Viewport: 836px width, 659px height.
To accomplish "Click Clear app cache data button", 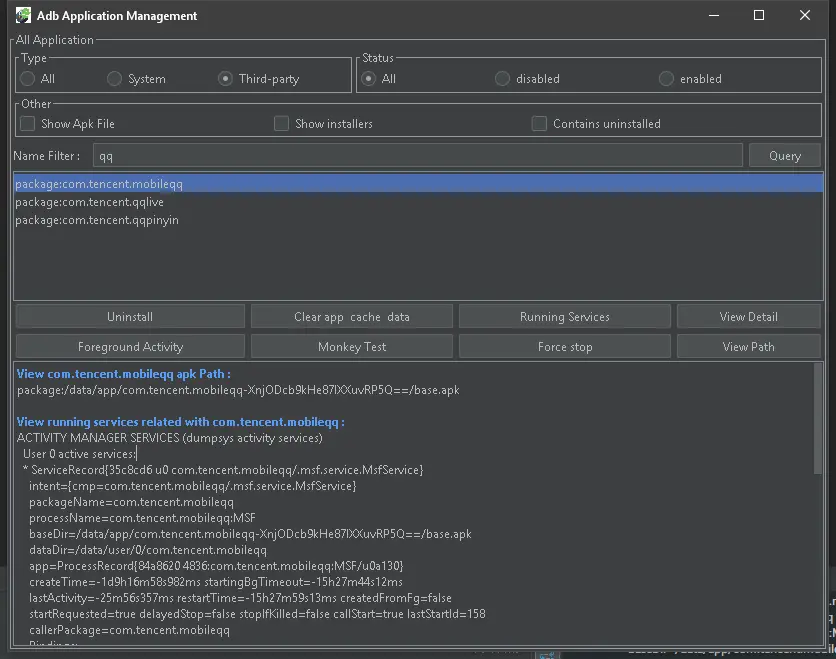I will point(352,317).
